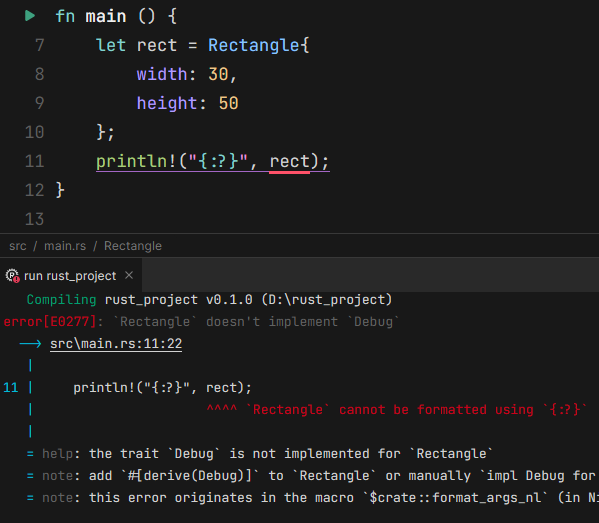The height and width of the screenshot is (523, 599).
Task: Click line number 13 in the gutter
Action: click(34, 219)
